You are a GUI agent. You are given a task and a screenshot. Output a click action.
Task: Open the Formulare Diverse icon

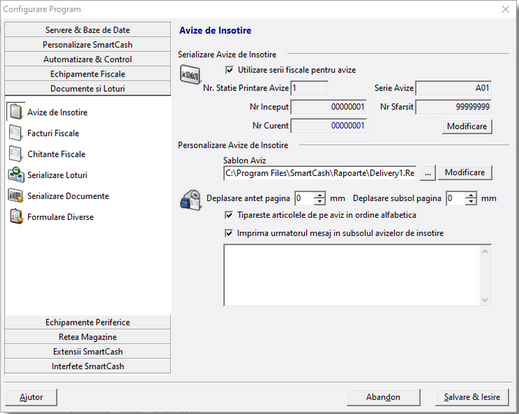pos(16,217)
